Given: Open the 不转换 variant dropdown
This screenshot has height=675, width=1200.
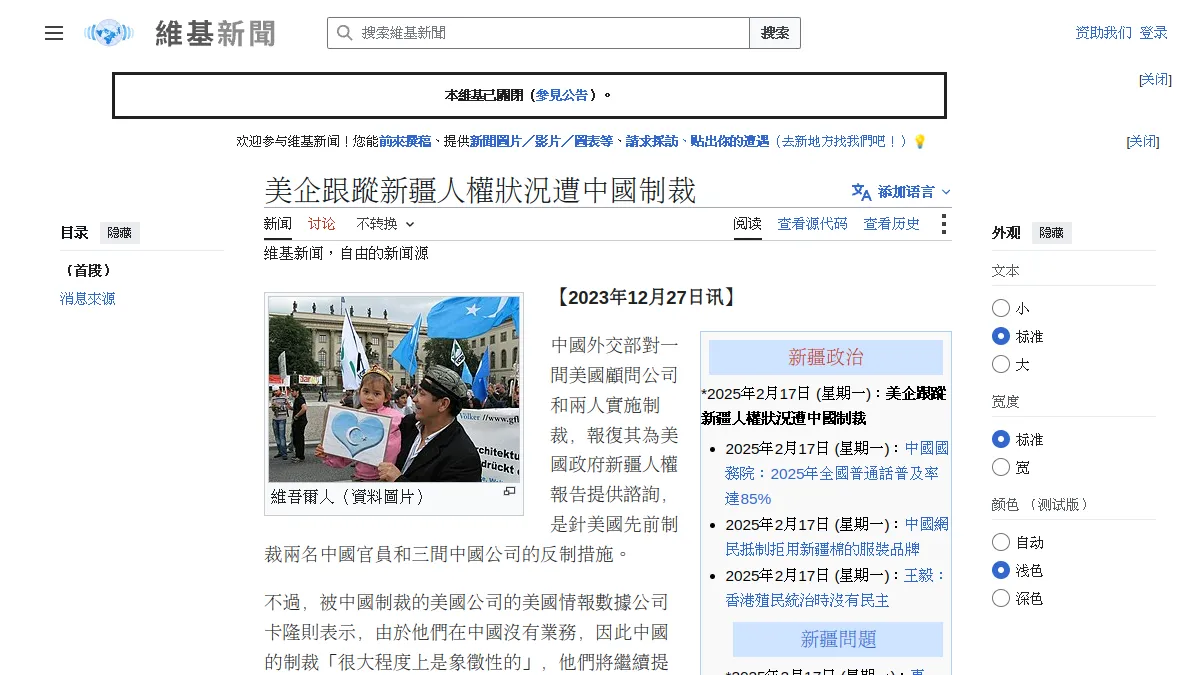Looking at the screenshot, I should pyautogui.click(x=385, y=224).
